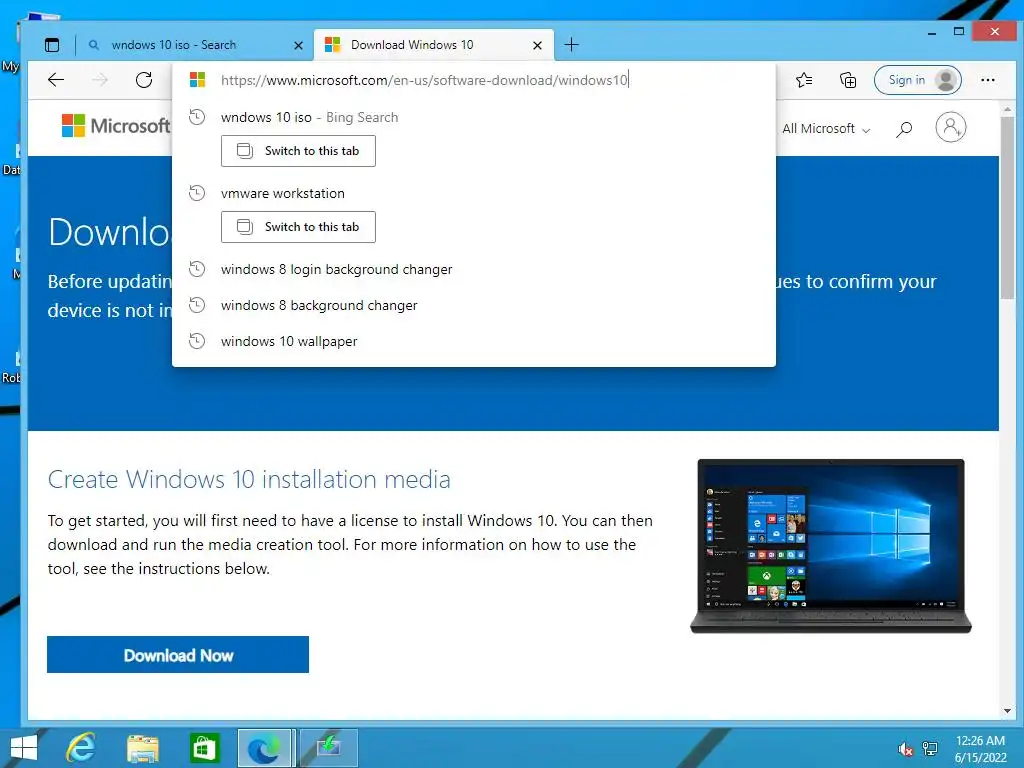1024x768 pixels.
Task: Click Switch to this tab under vmware workstation
Action: point(298,227)
